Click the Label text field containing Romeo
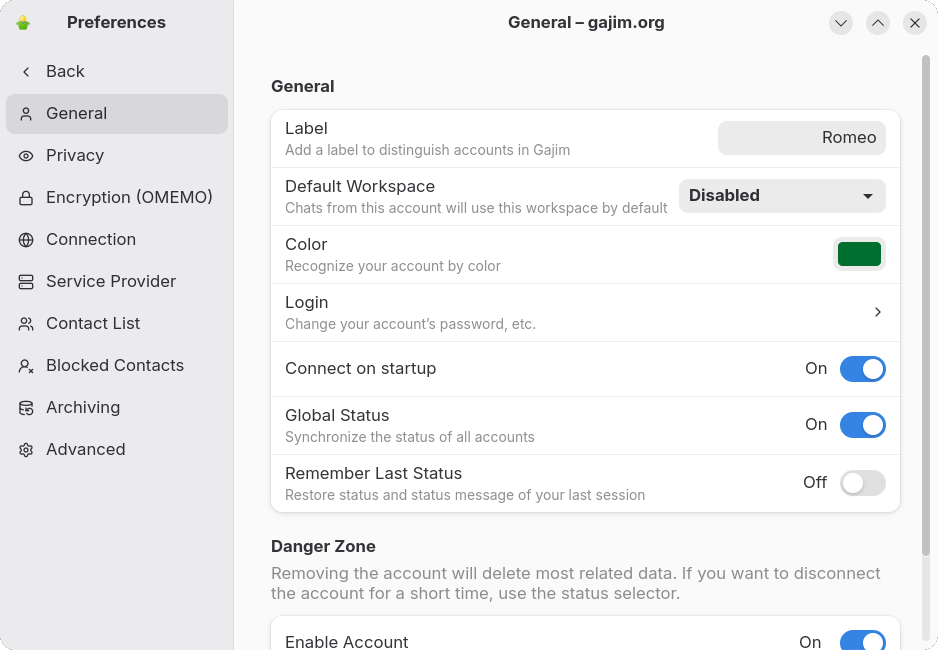 tap(801, 138)
